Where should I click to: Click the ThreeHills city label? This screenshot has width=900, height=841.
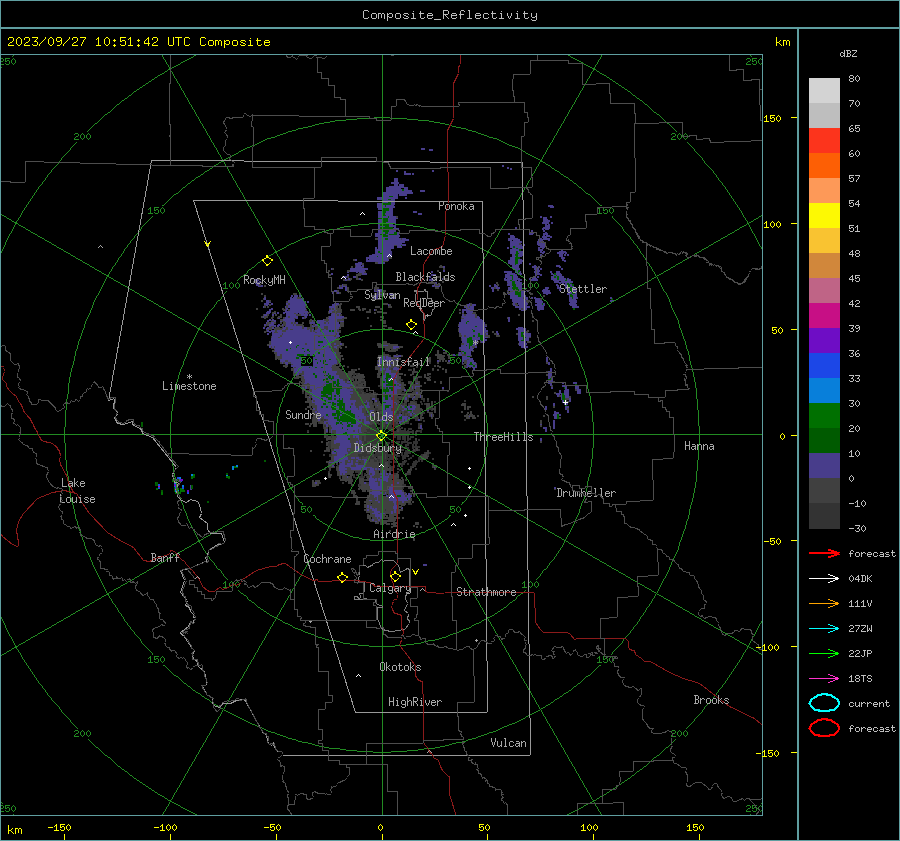[x=503, y=437]
